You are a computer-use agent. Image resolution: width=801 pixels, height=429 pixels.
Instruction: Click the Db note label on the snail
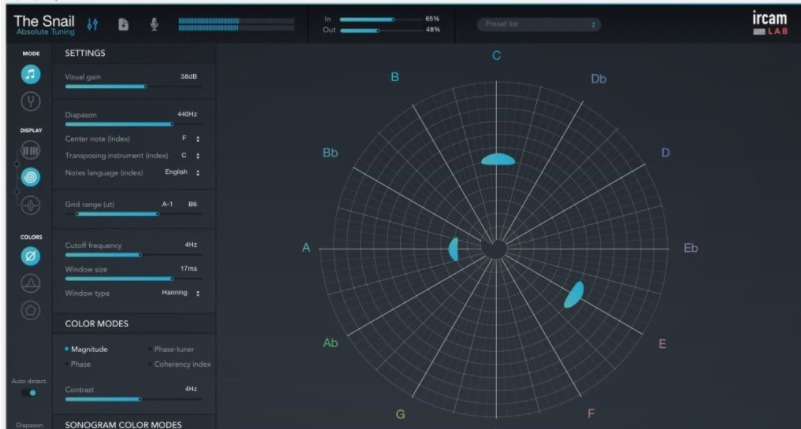pos(598,79)
